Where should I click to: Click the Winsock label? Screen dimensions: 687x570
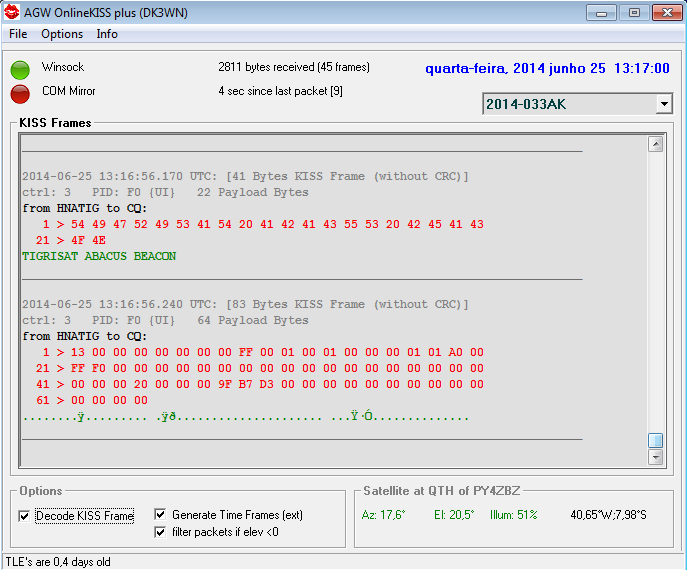[63, 67]
